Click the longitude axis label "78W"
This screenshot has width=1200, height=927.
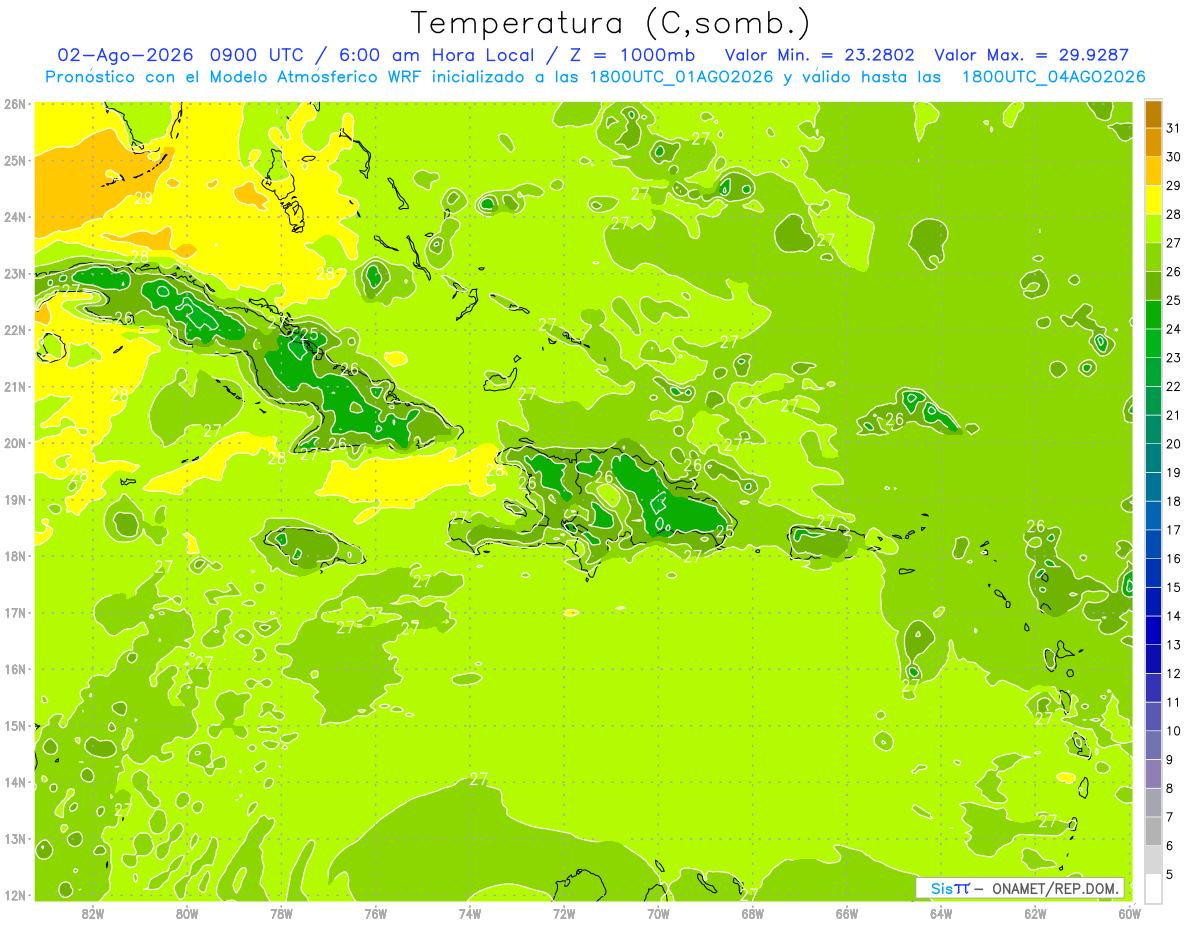click(x=281, y=913)
